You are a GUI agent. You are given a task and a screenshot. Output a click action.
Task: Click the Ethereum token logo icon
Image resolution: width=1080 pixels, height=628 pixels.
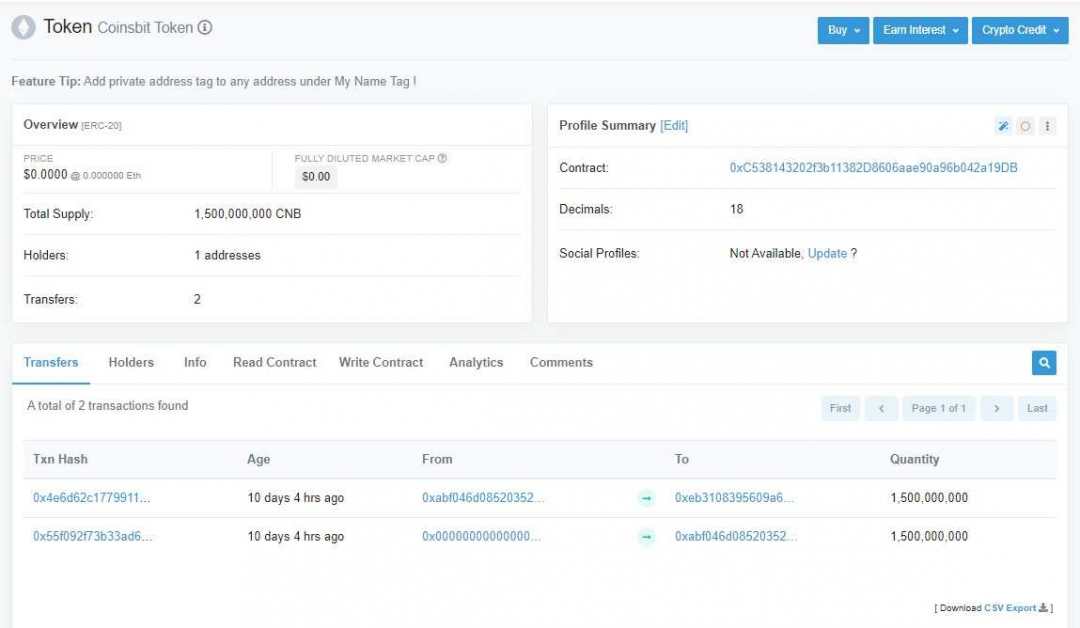(23, 28)
